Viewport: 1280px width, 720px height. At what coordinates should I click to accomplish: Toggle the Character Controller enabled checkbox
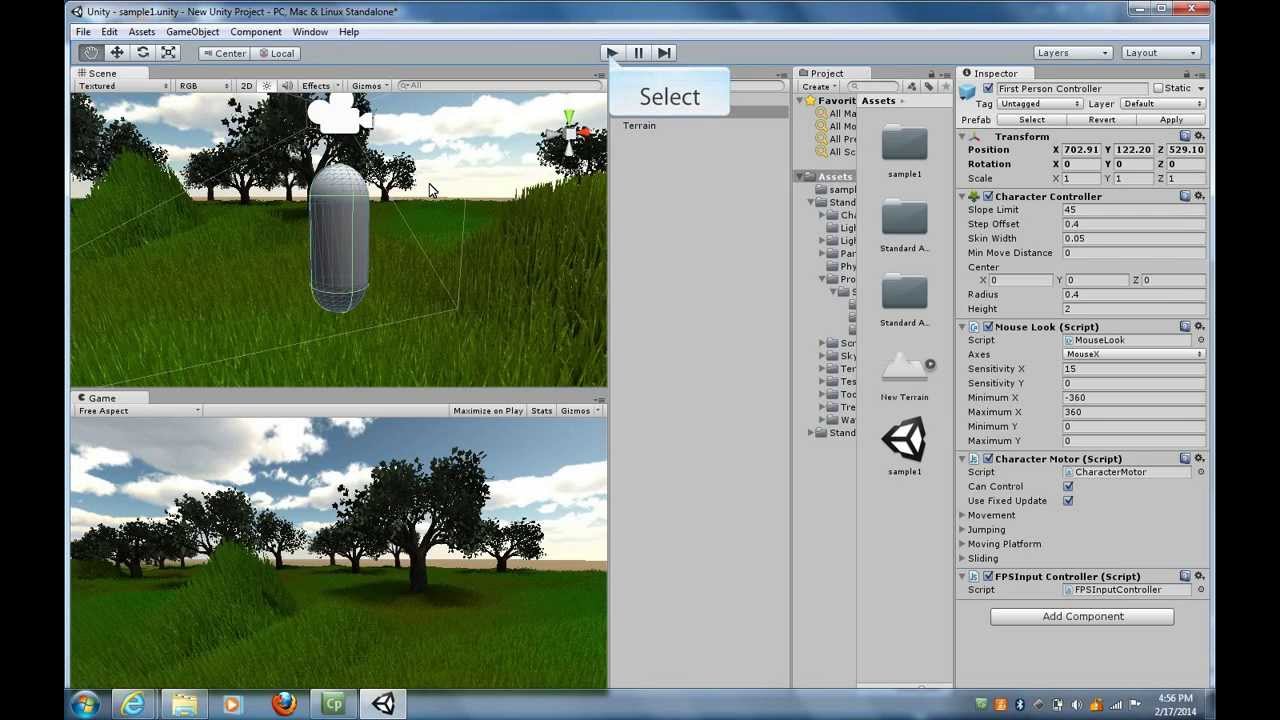pyautogui.click(x=988, y=196)
